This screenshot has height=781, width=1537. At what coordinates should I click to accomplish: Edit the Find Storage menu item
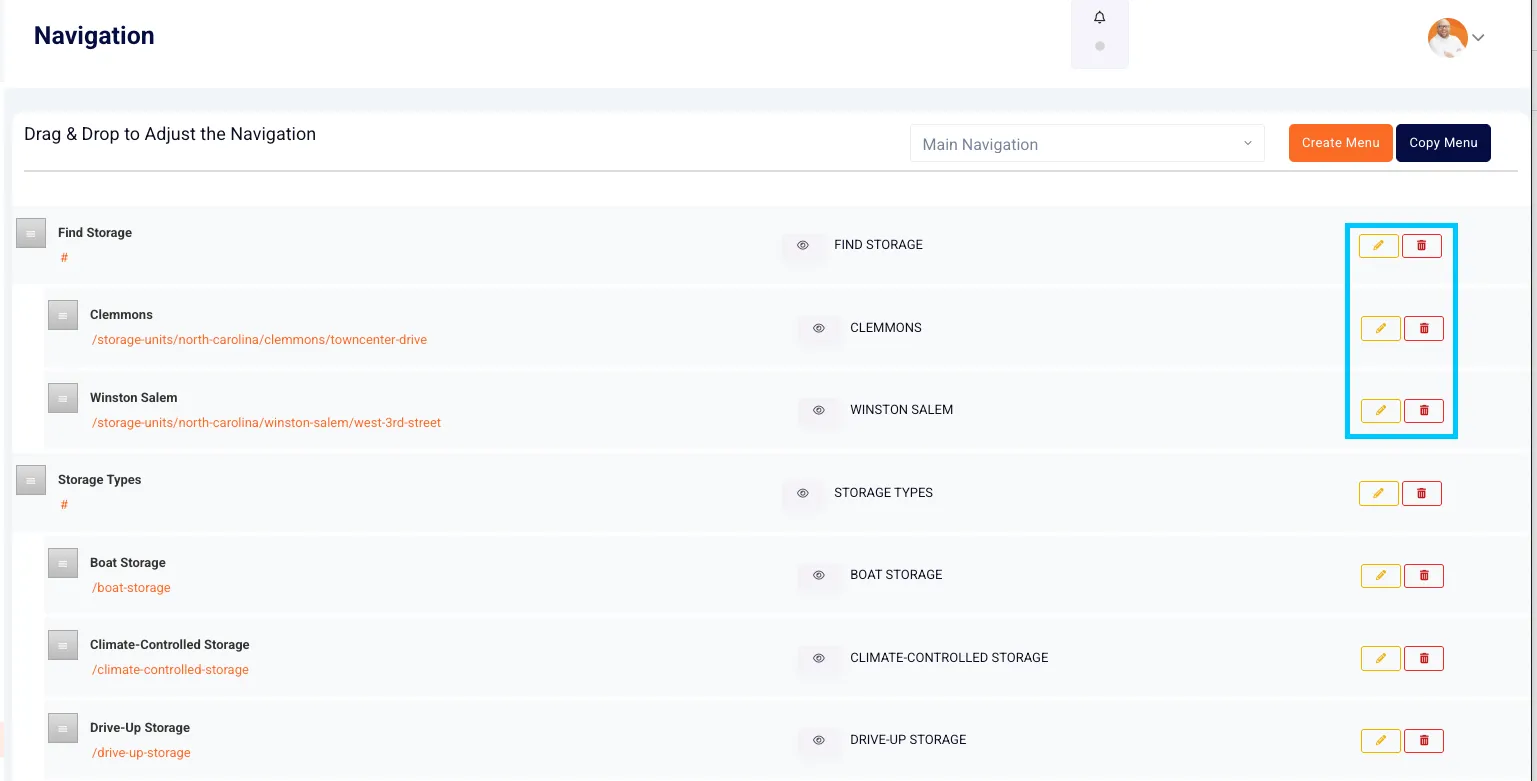point(1378,245)
